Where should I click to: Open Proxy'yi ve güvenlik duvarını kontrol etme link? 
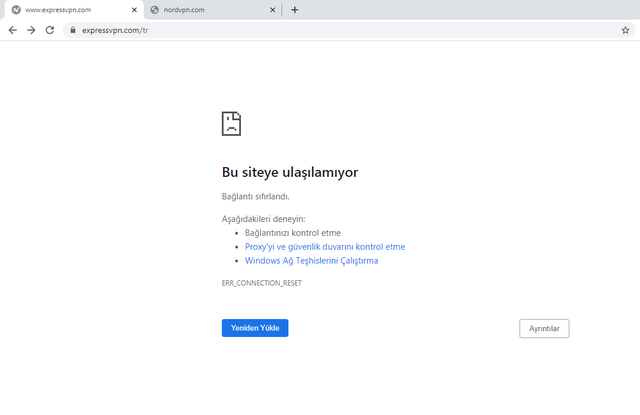325,247
